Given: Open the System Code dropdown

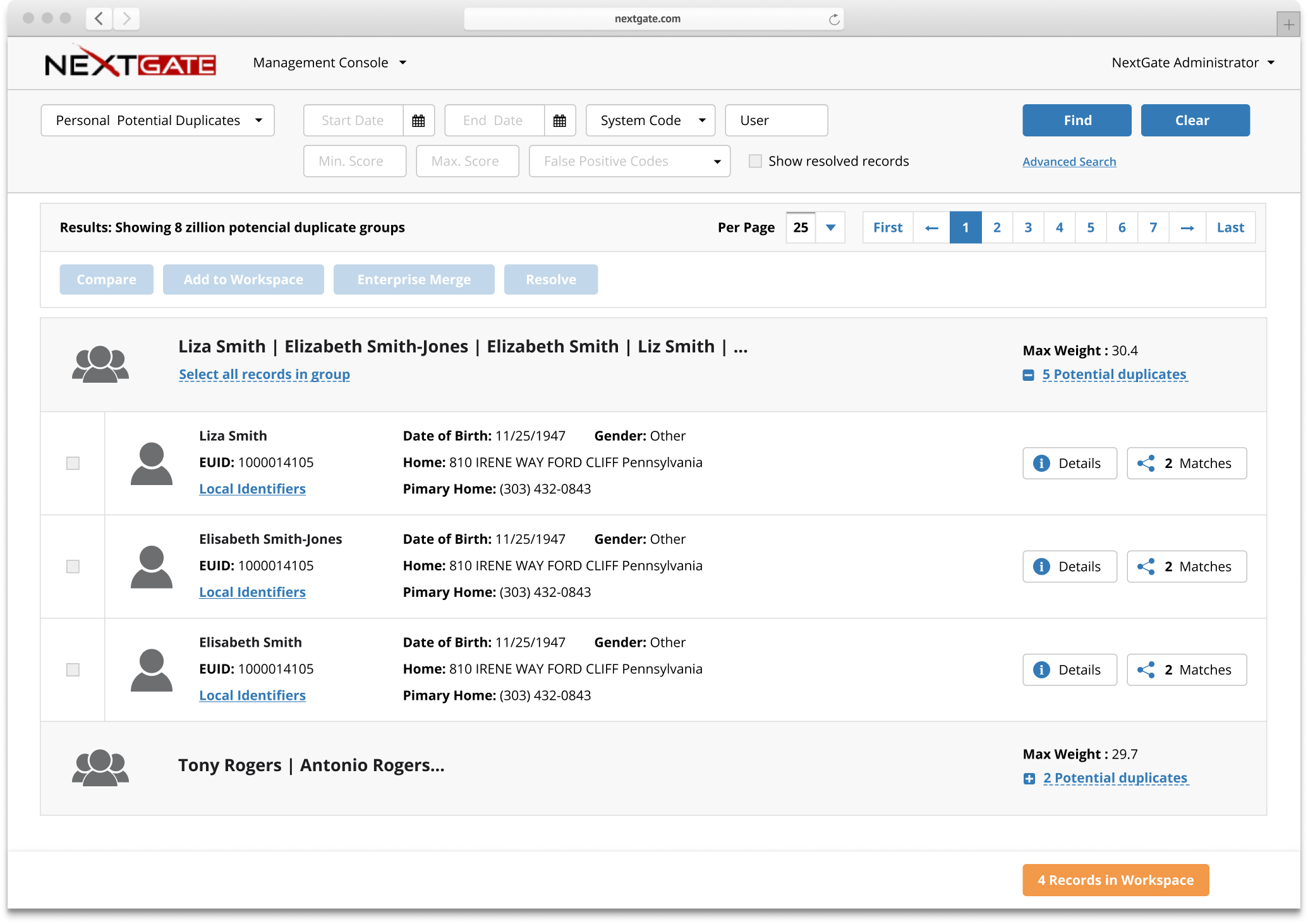Looking at the screenshot, I should [x=650, y=121].
